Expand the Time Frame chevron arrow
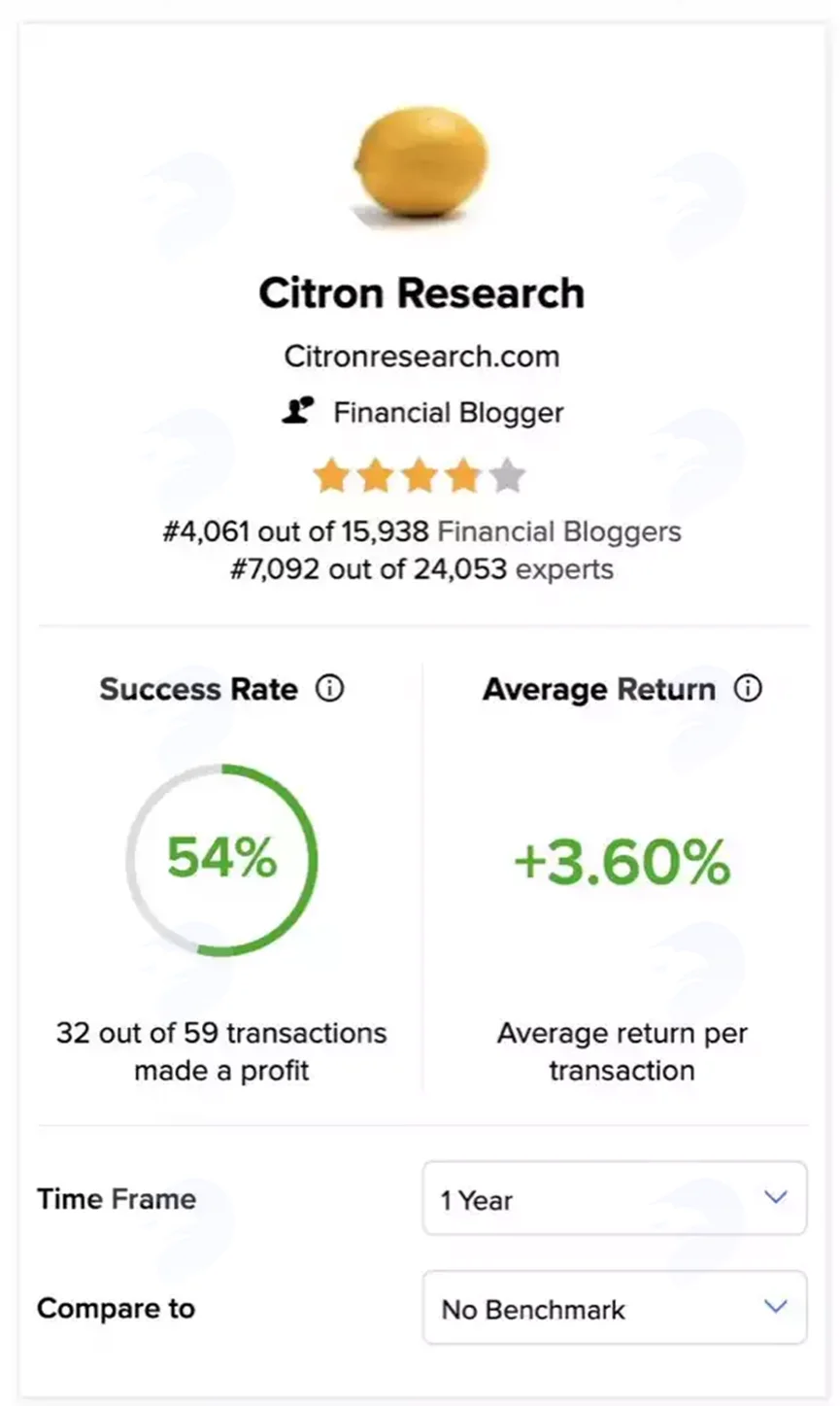The width and height of the screenshot is (840, 1406). [775, 1197]
